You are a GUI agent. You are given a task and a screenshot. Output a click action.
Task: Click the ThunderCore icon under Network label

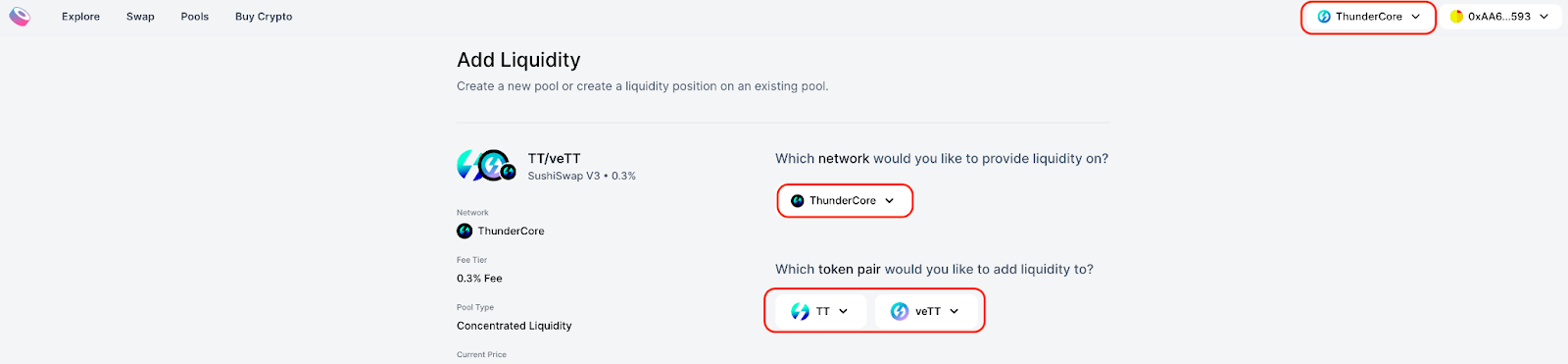point(465,231)
